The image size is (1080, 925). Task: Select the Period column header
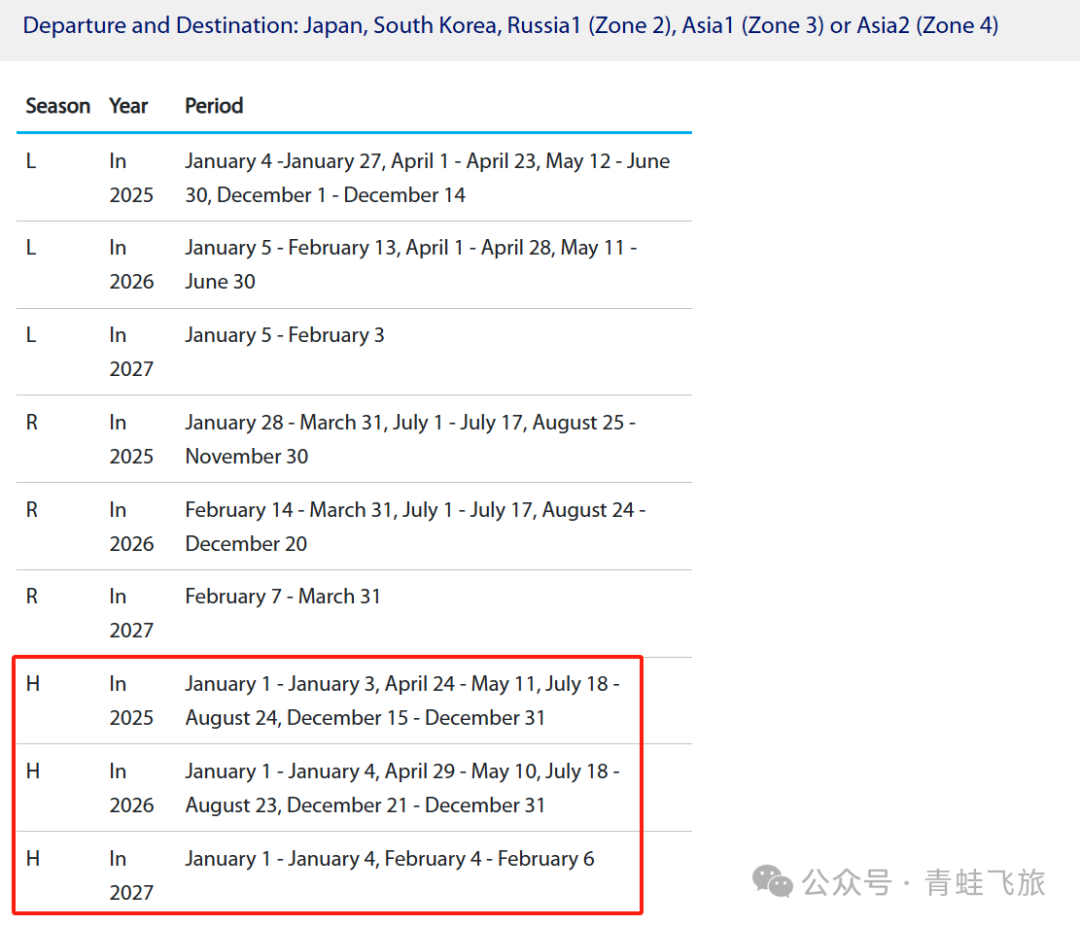[214, 106]
